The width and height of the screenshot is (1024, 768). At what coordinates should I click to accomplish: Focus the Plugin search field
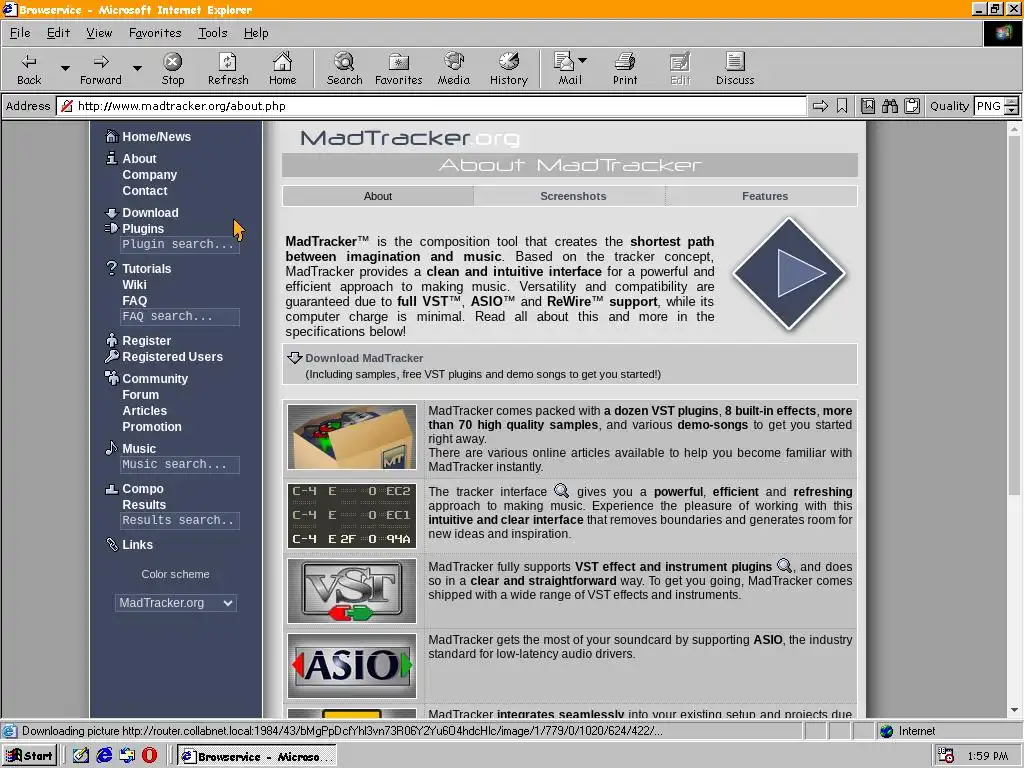(x=179, y=244)
